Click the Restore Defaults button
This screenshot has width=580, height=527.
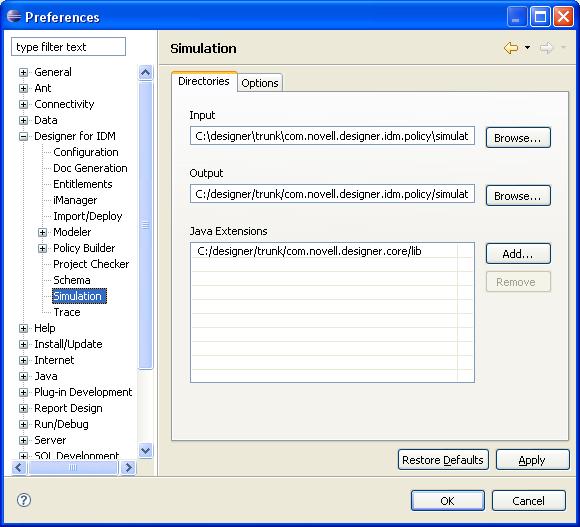443,460
